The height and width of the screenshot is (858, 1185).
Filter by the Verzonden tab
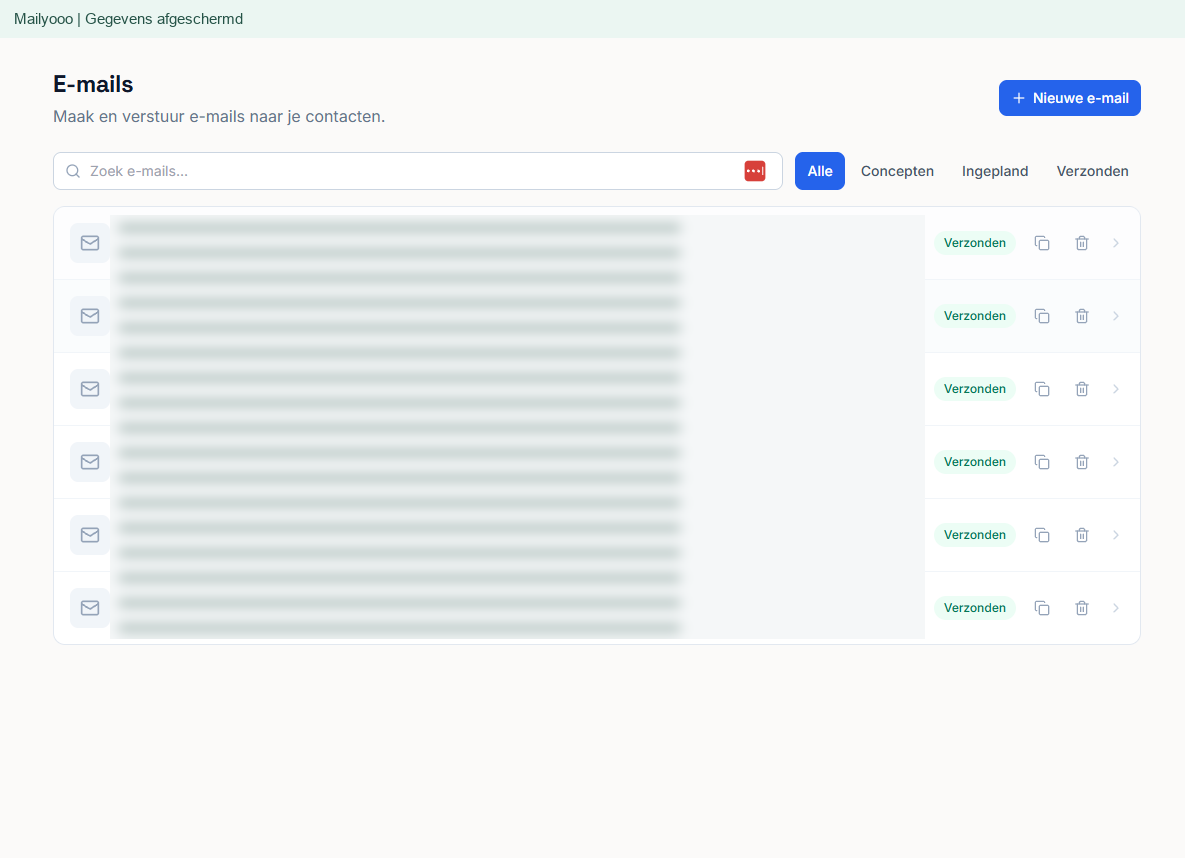pos(1092,171)
